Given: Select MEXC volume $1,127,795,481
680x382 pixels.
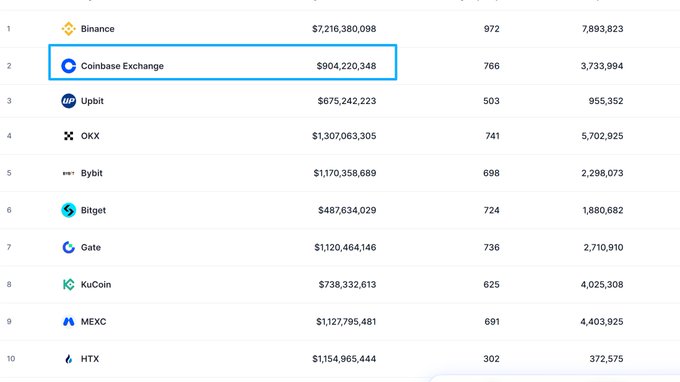Looking at the screenshot, I should pos(346,322).
